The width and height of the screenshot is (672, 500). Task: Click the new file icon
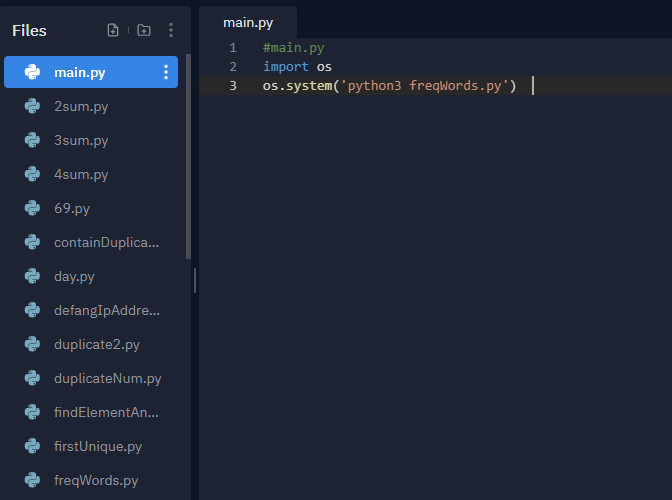click(113, 30)
